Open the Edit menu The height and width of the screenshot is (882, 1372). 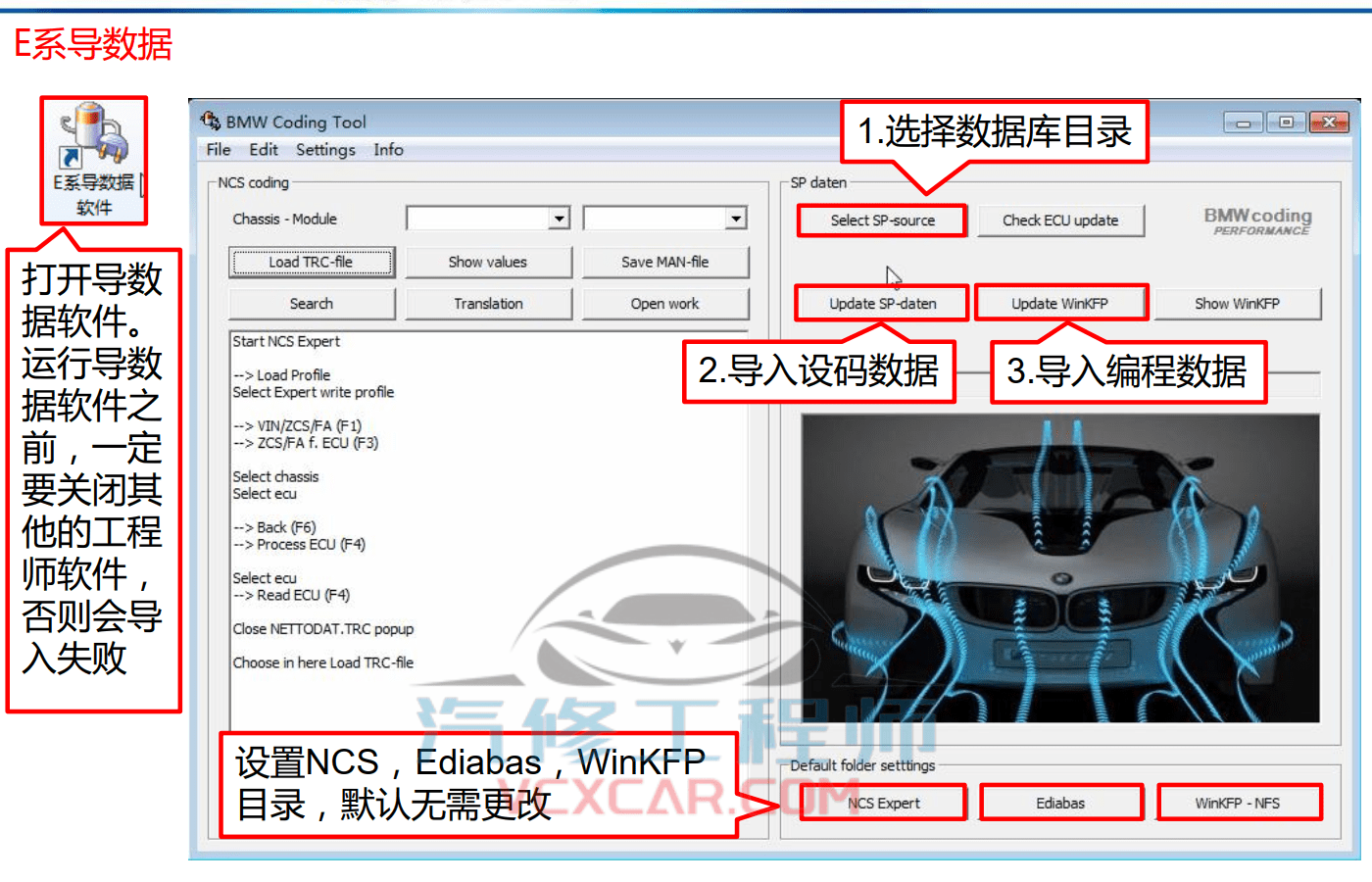pos(263,150)
